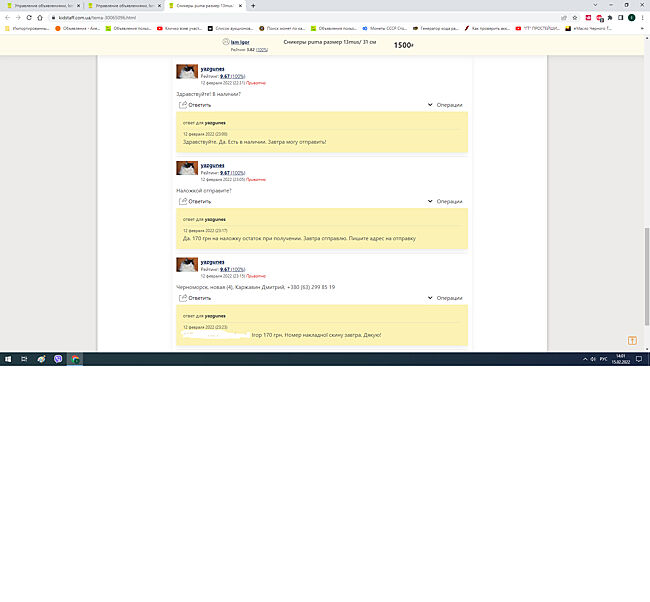Click yazgunes avatar on the first comment
The height and width of the screenshot is (602, 650).
(186, 72)
